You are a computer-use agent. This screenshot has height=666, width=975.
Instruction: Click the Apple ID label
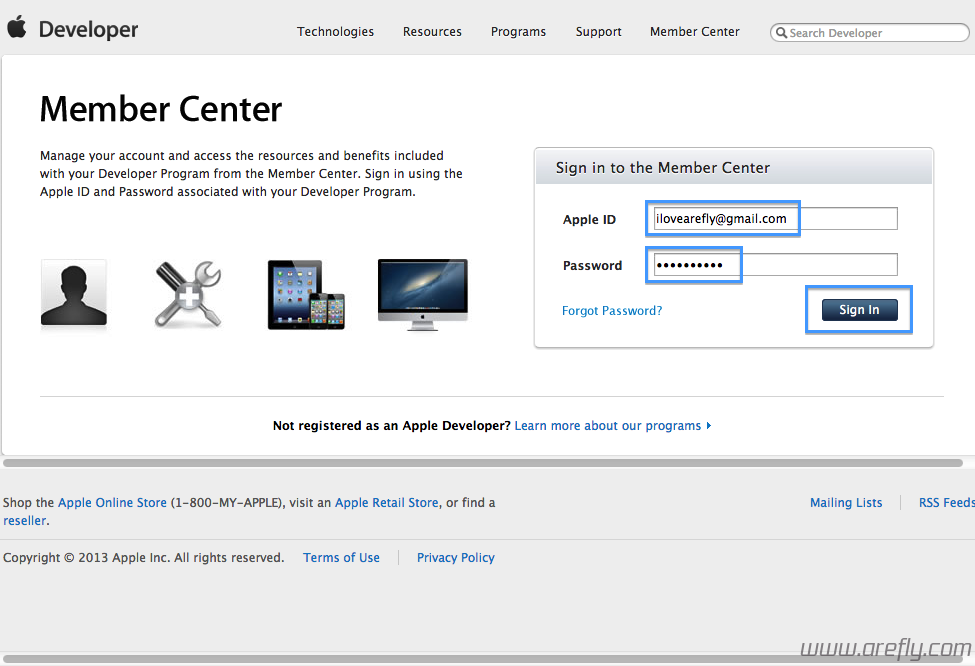click(589, 220)
